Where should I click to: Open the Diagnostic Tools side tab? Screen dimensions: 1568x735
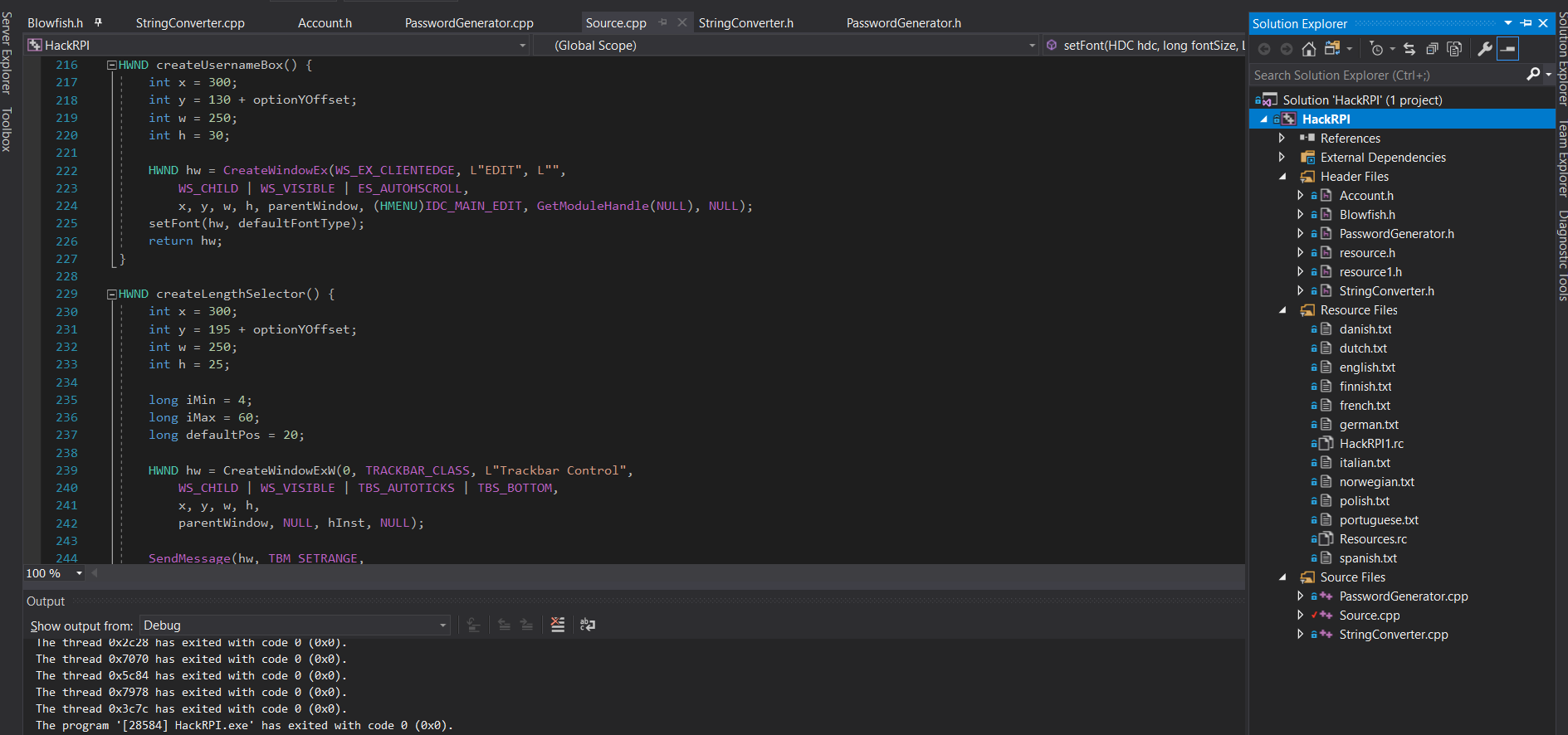point(1561,256)
